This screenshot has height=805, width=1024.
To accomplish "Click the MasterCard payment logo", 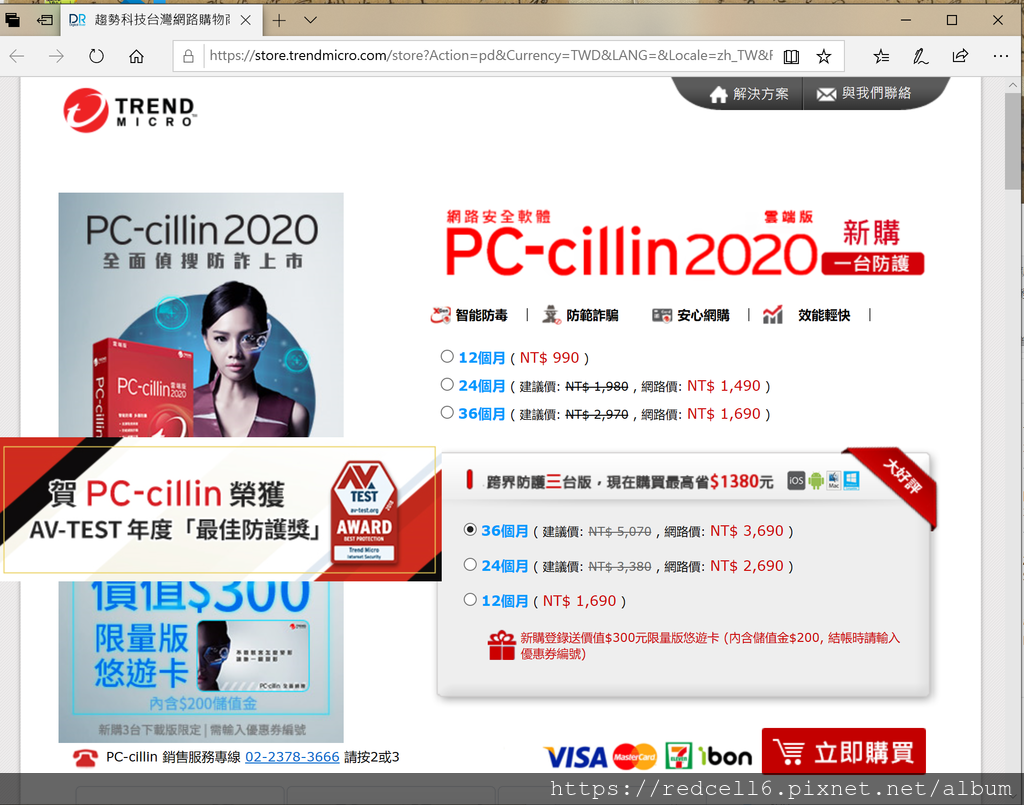I will pos(634,757).
